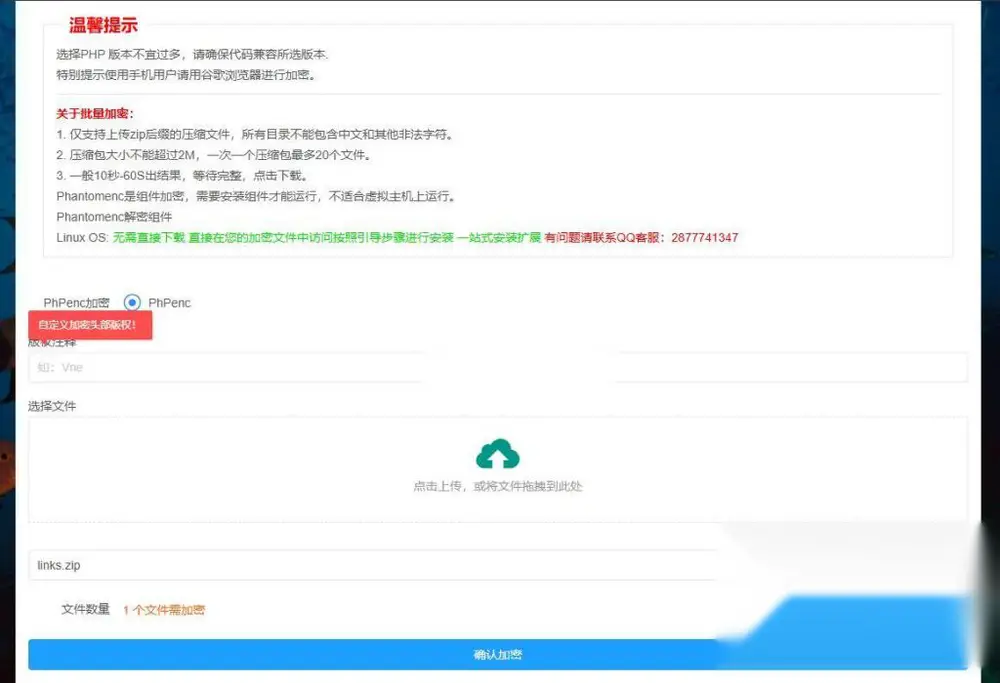Click the line about 压缩包大小不能超过2M
1000x683 pixels.
214,155
